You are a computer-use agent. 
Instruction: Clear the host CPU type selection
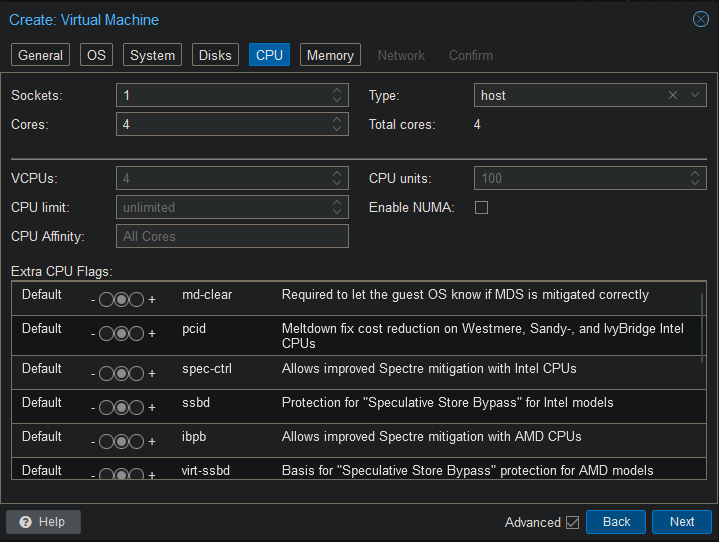(673, 95)
